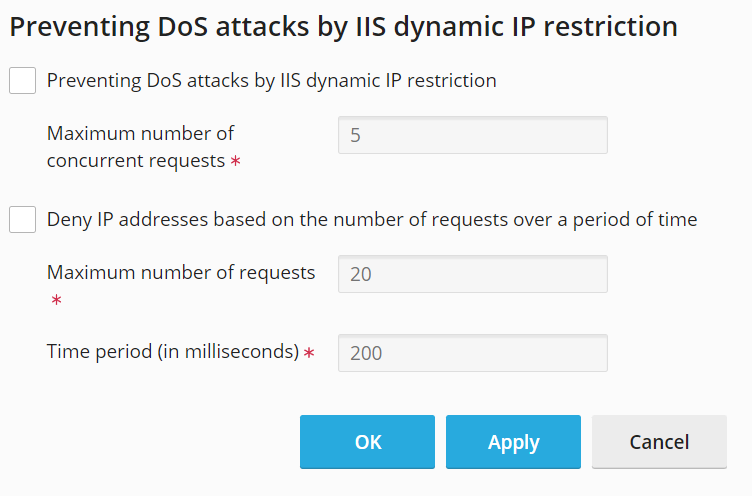Click the 'Preventing DoS attacks' checkbox label text
Viewport: 752px width, 496px height.
pyautogui.click(x=272, y=80)
